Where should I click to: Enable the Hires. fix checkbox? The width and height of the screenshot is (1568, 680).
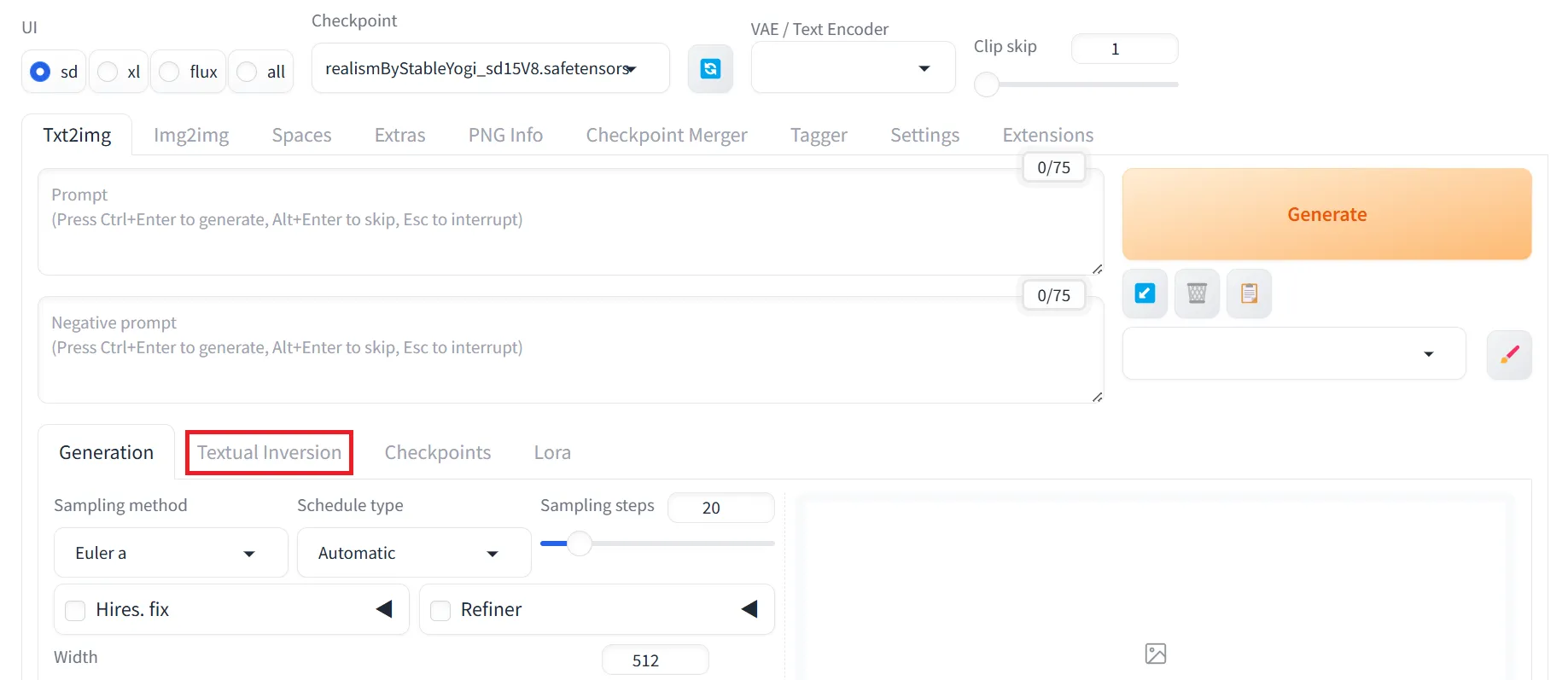click(x=76, y=610)
